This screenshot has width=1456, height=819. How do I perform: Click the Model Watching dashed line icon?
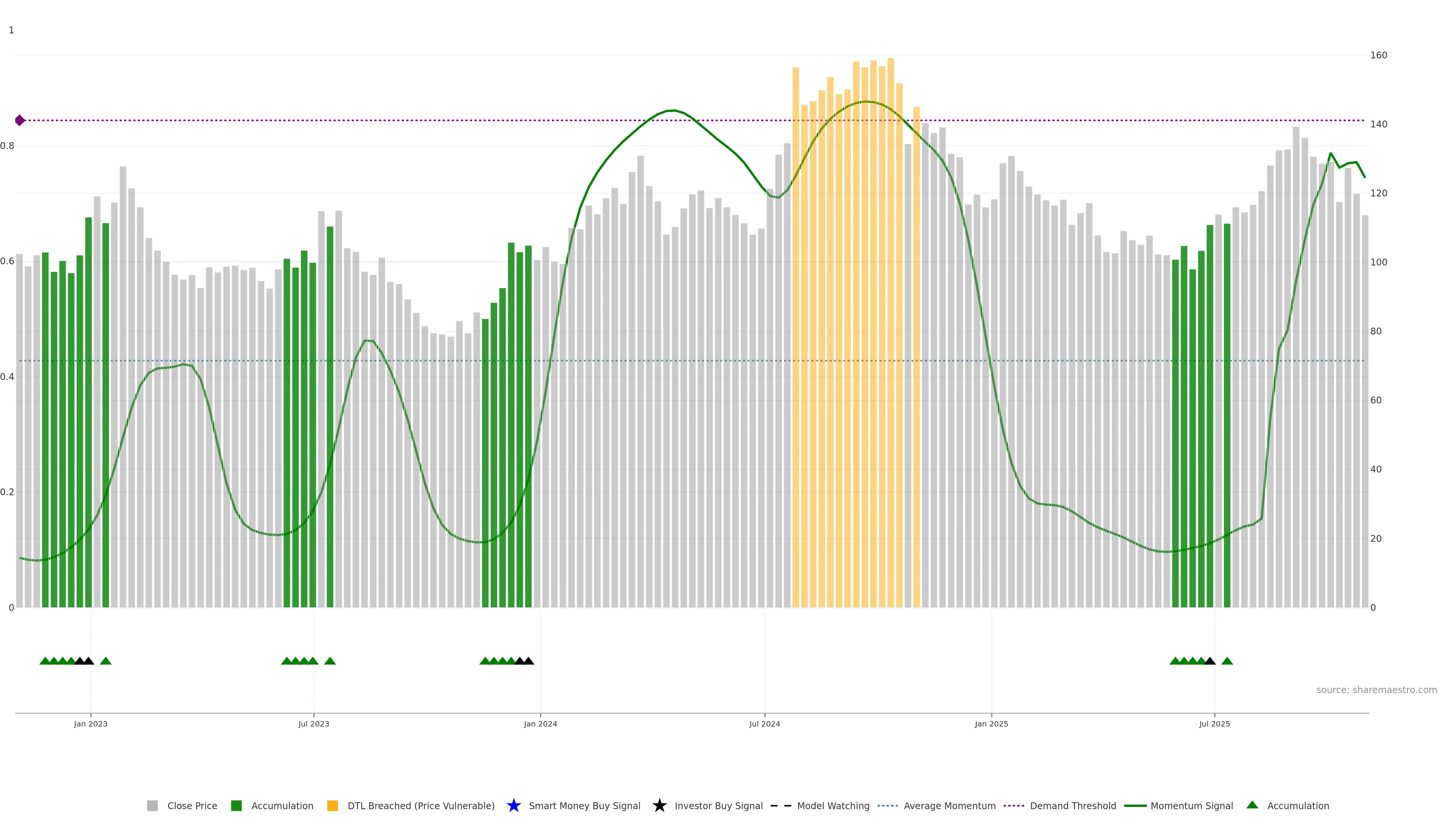coord(781,805)
